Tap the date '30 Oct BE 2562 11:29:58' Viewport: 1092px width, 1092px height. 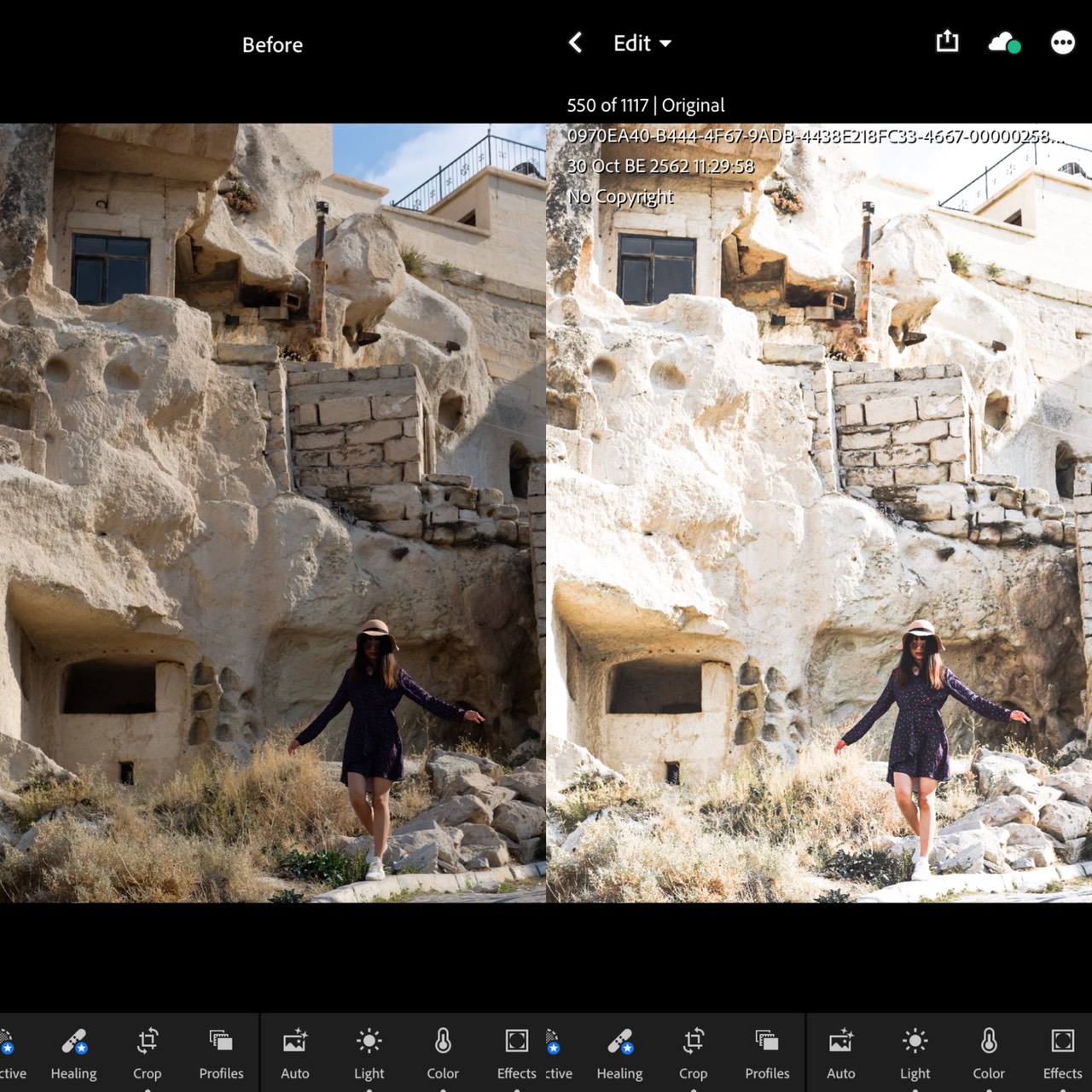tap(660, 166)
